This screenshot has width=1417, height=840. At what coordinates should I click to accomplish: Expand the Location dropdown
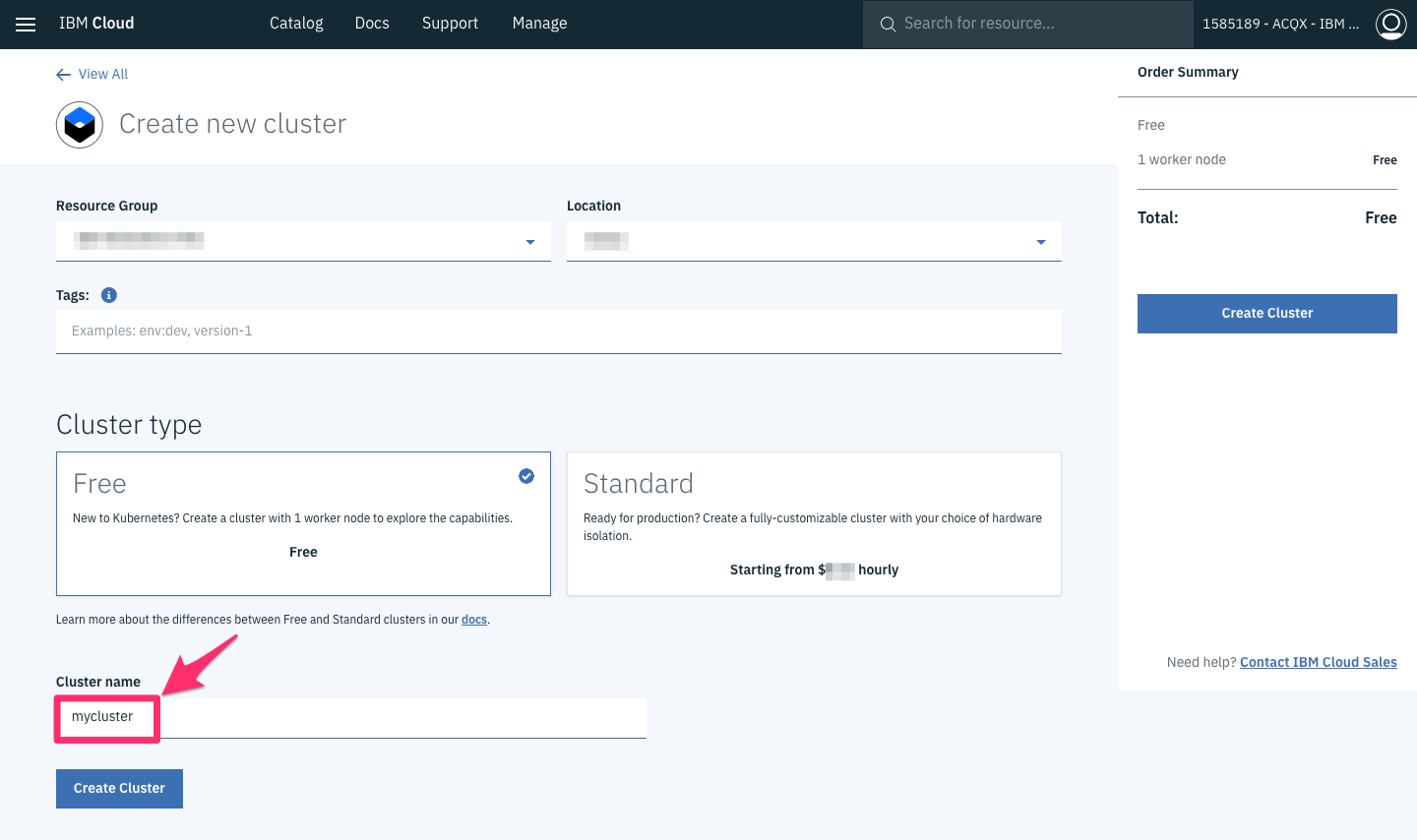(814, 241)
